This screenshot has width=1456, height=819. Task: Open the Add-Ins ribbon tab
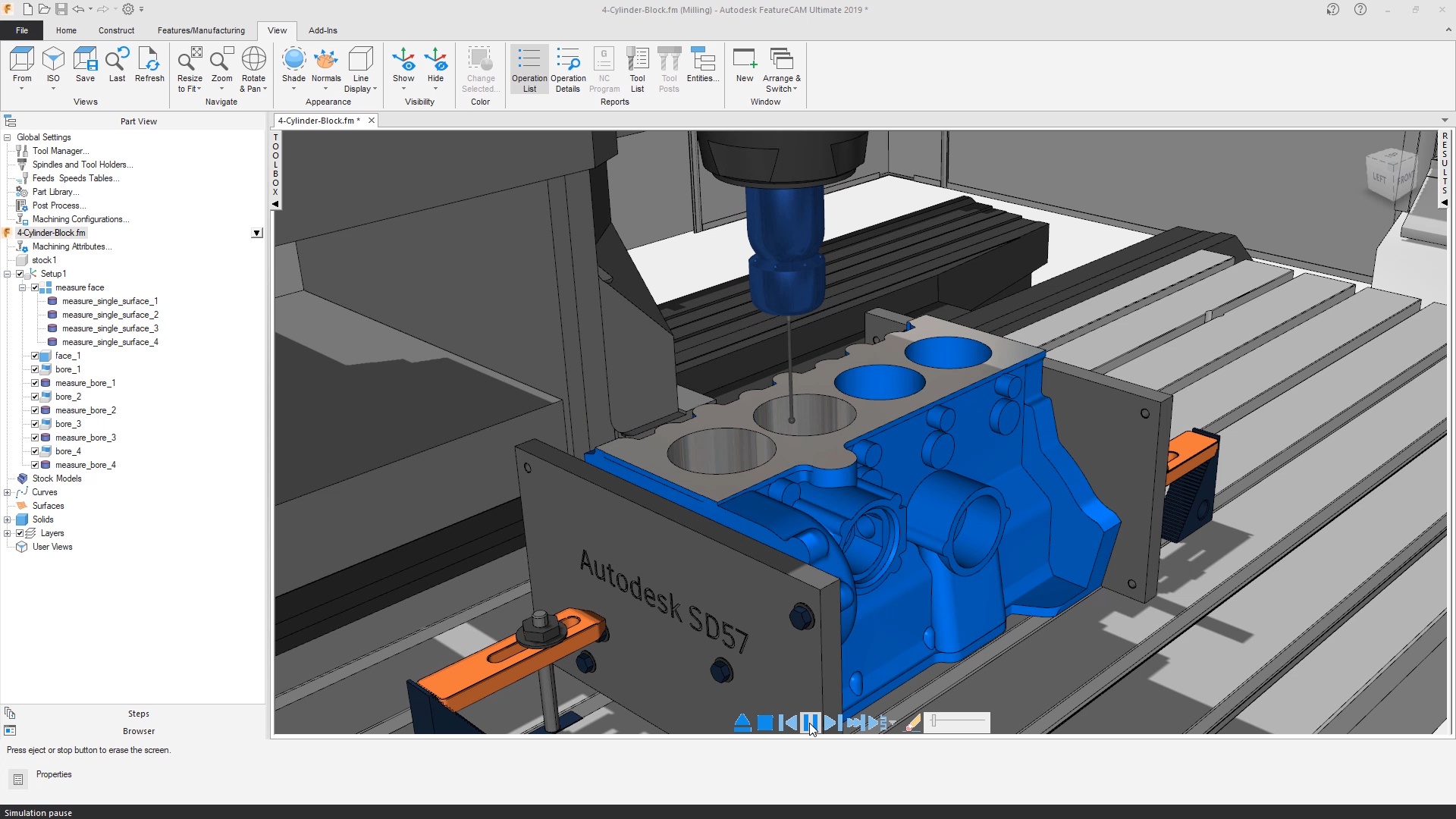pyautogui.click(x=323, y=30)
